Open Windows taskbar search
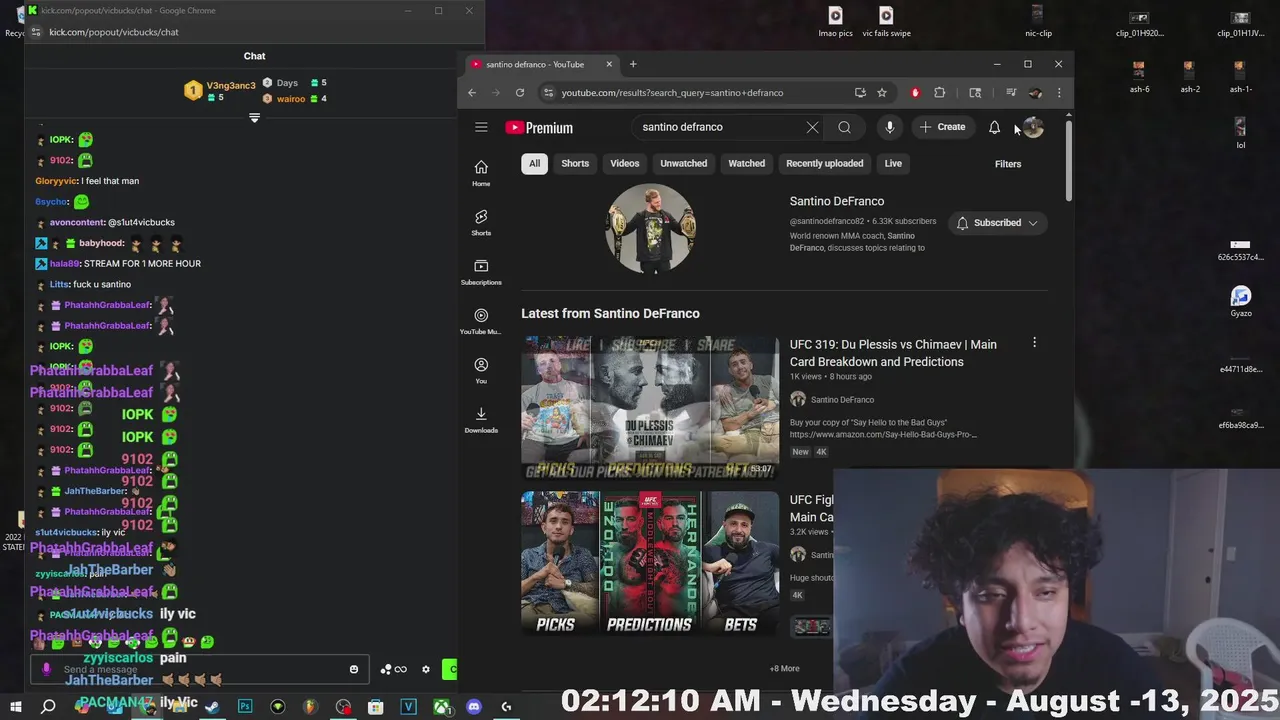This screenshot has height=720, width=1280. (48, 707)
